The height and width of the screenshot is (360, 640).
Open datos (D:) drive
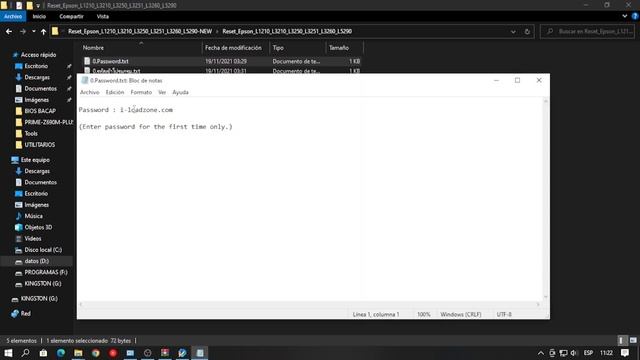36,261
